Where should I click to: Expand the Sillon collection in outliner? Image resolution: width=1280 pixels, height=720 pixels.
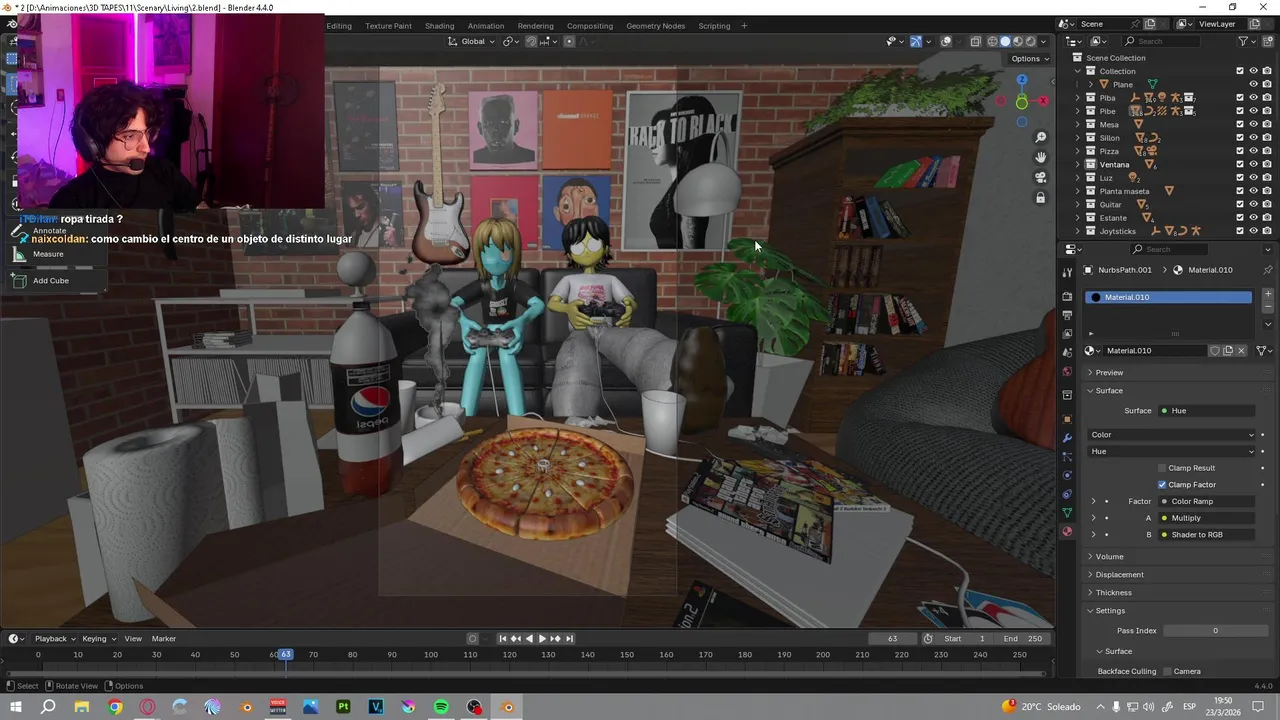click(x=1078, y=138)
